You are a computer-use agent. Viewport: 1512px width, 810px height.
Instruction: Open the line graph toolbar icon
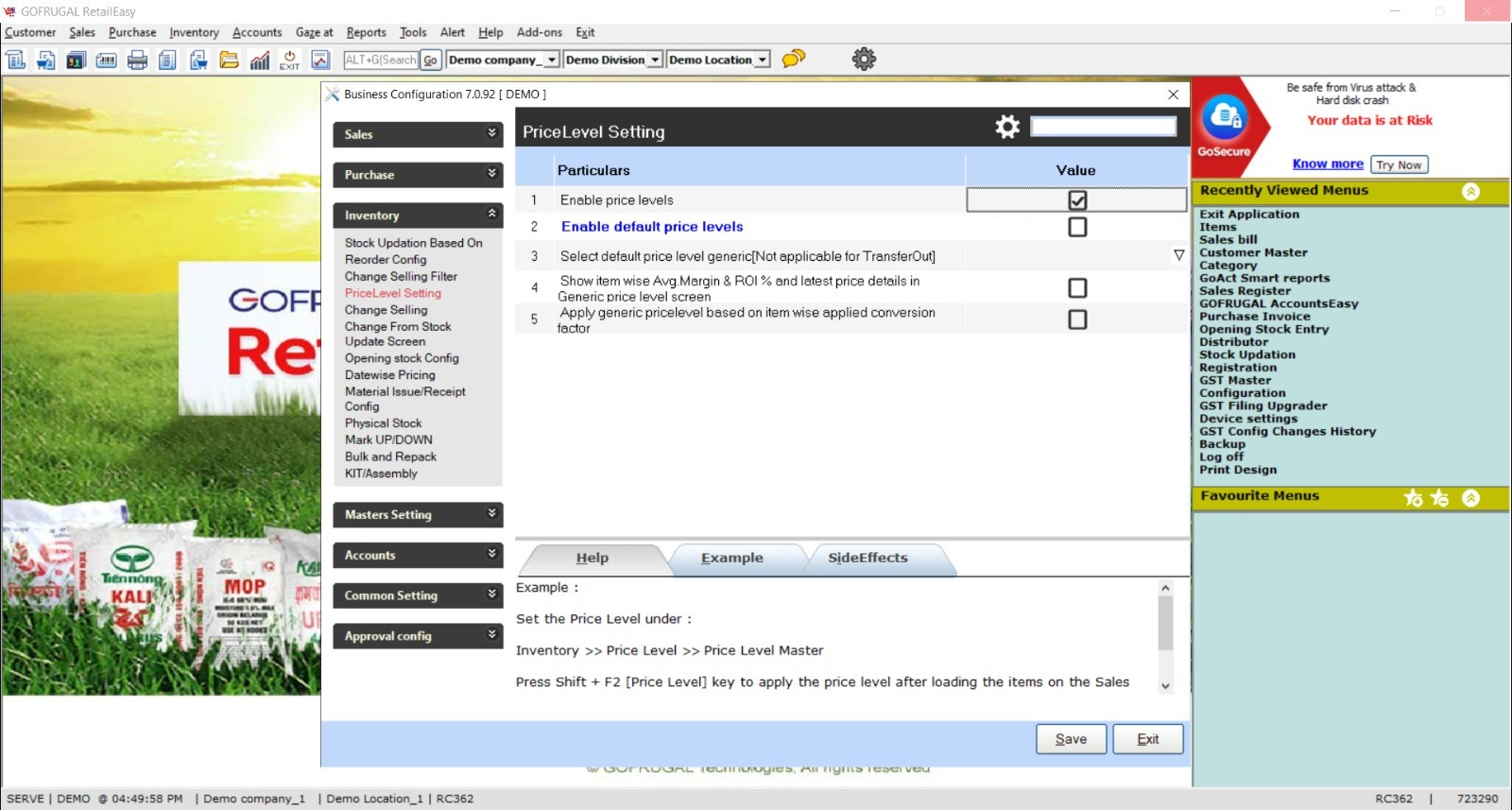(320, 60)
